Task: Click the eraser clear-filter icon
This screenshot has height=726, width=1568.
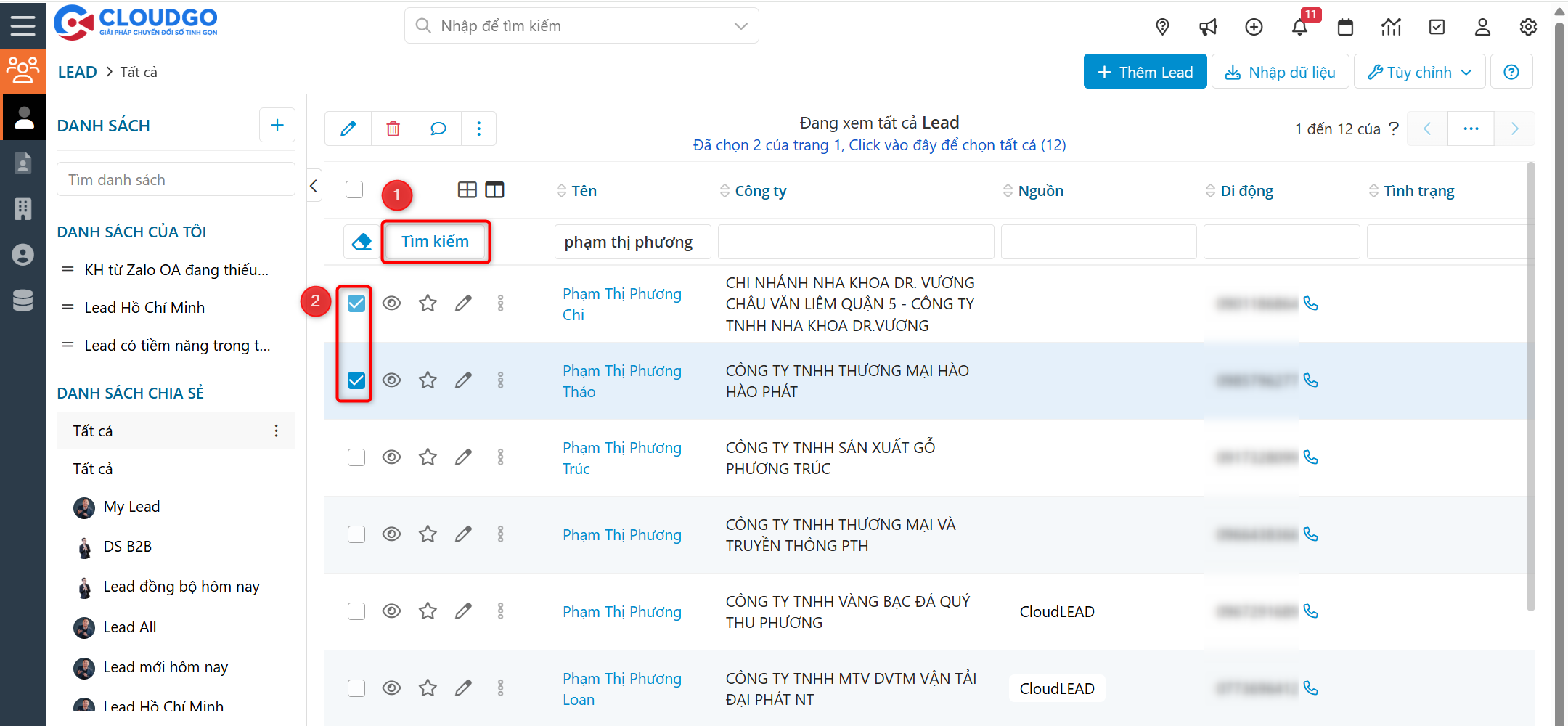Action: click(x=362, y=242)
